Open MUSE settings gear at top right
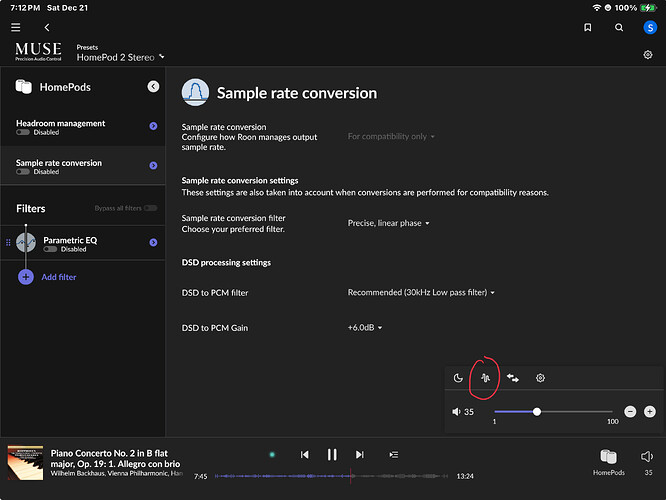This screenshot has height=500, width=666. [x=648, y=55]
